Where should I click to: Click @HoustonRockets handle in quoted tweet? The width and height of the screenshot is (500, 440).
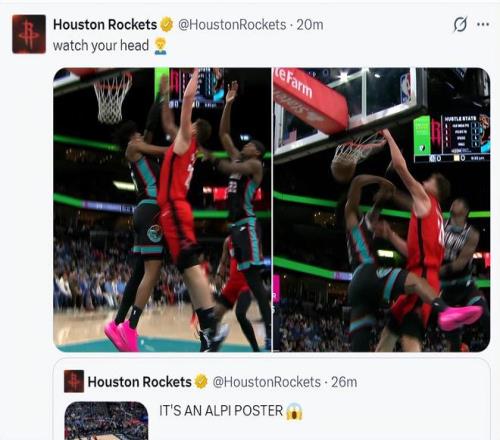(267, 382)
